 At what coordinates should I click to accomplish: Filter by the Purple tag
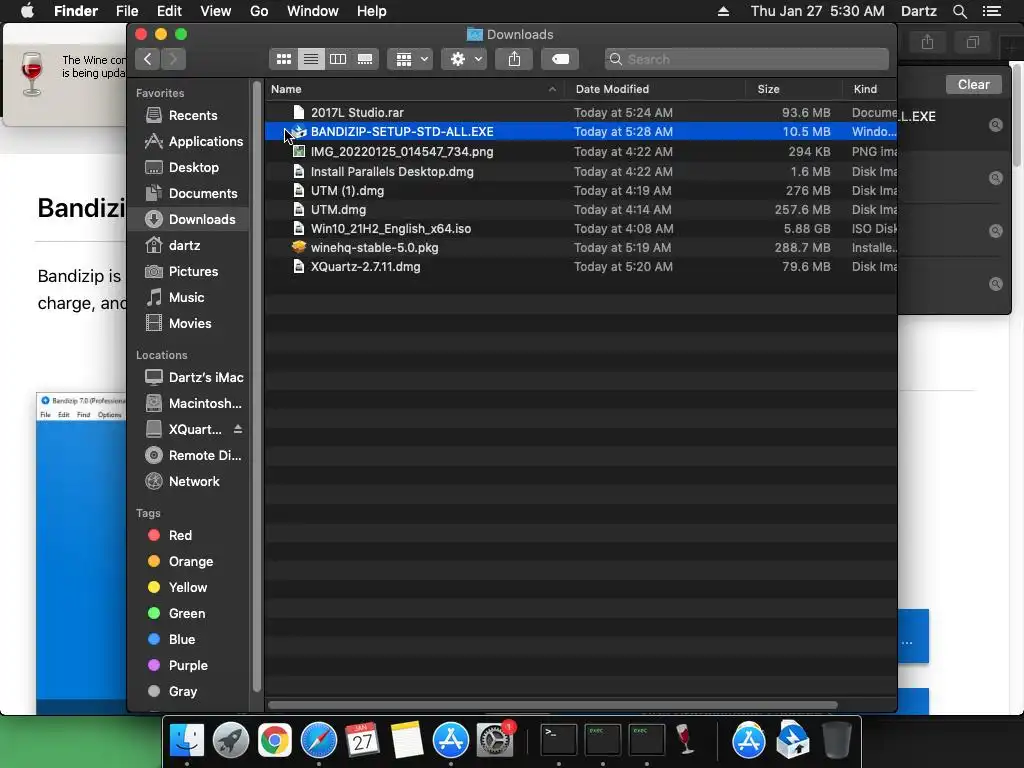tap(187, 665)
